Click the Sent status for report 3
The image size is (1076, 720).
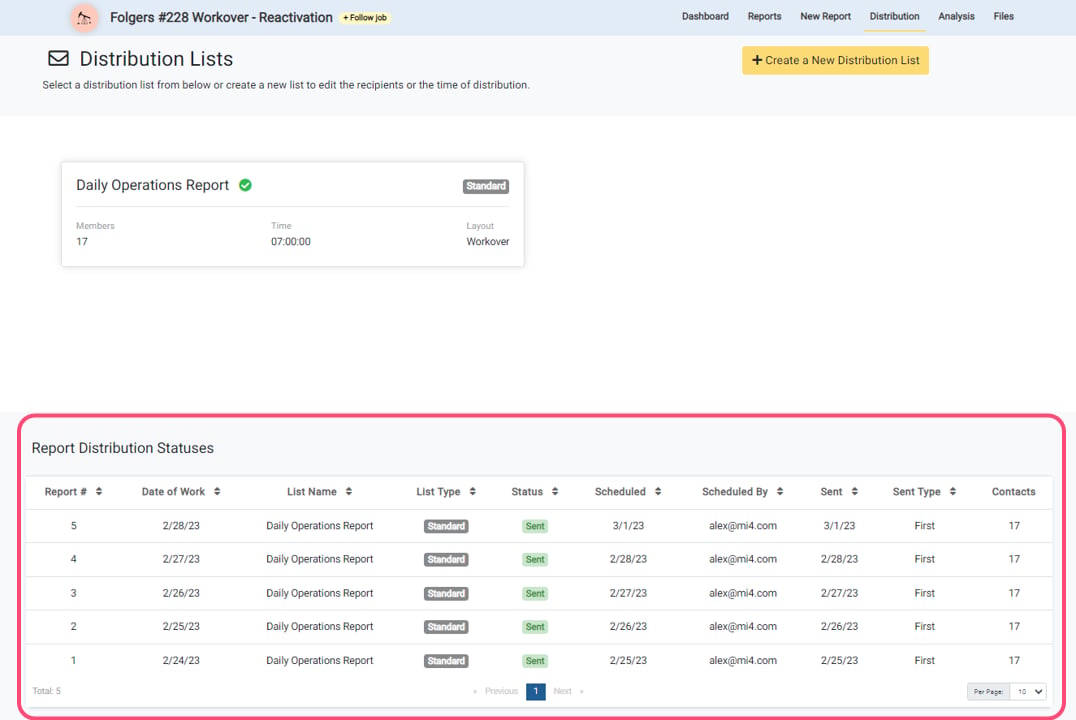click(535, 594)
